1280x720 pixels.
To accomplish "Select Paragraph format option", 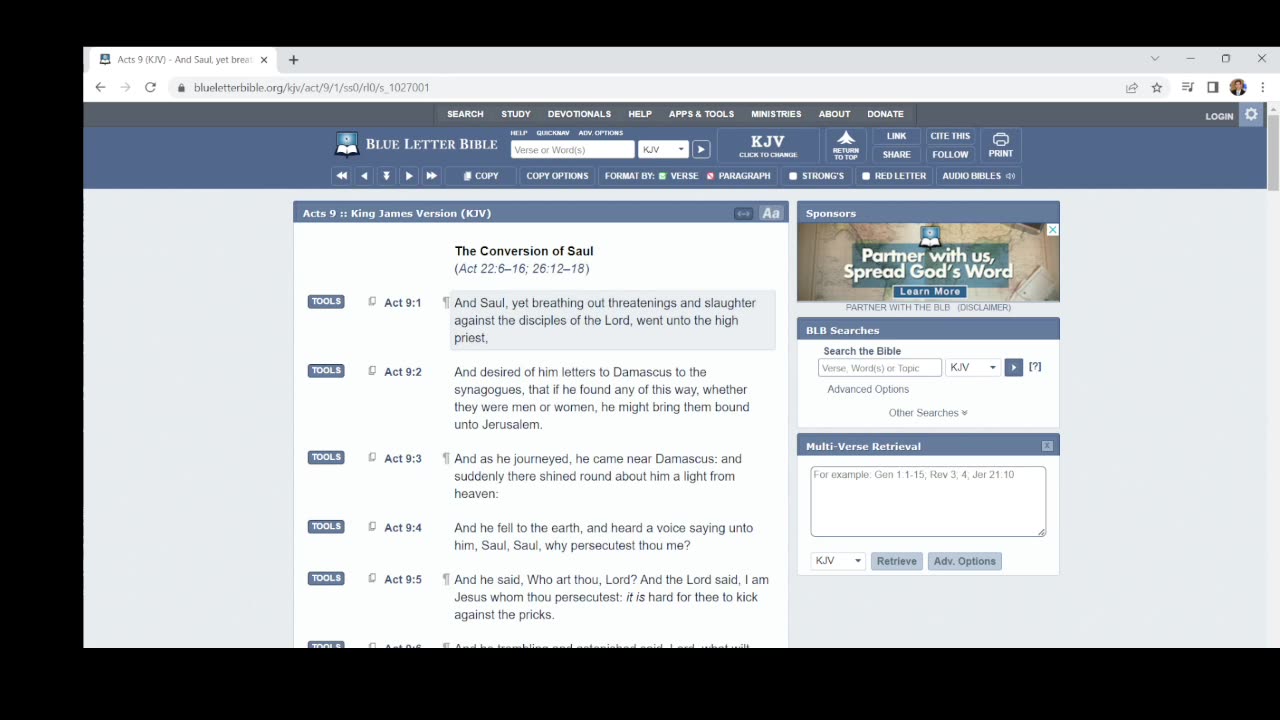I will click(x=738, y=176).
